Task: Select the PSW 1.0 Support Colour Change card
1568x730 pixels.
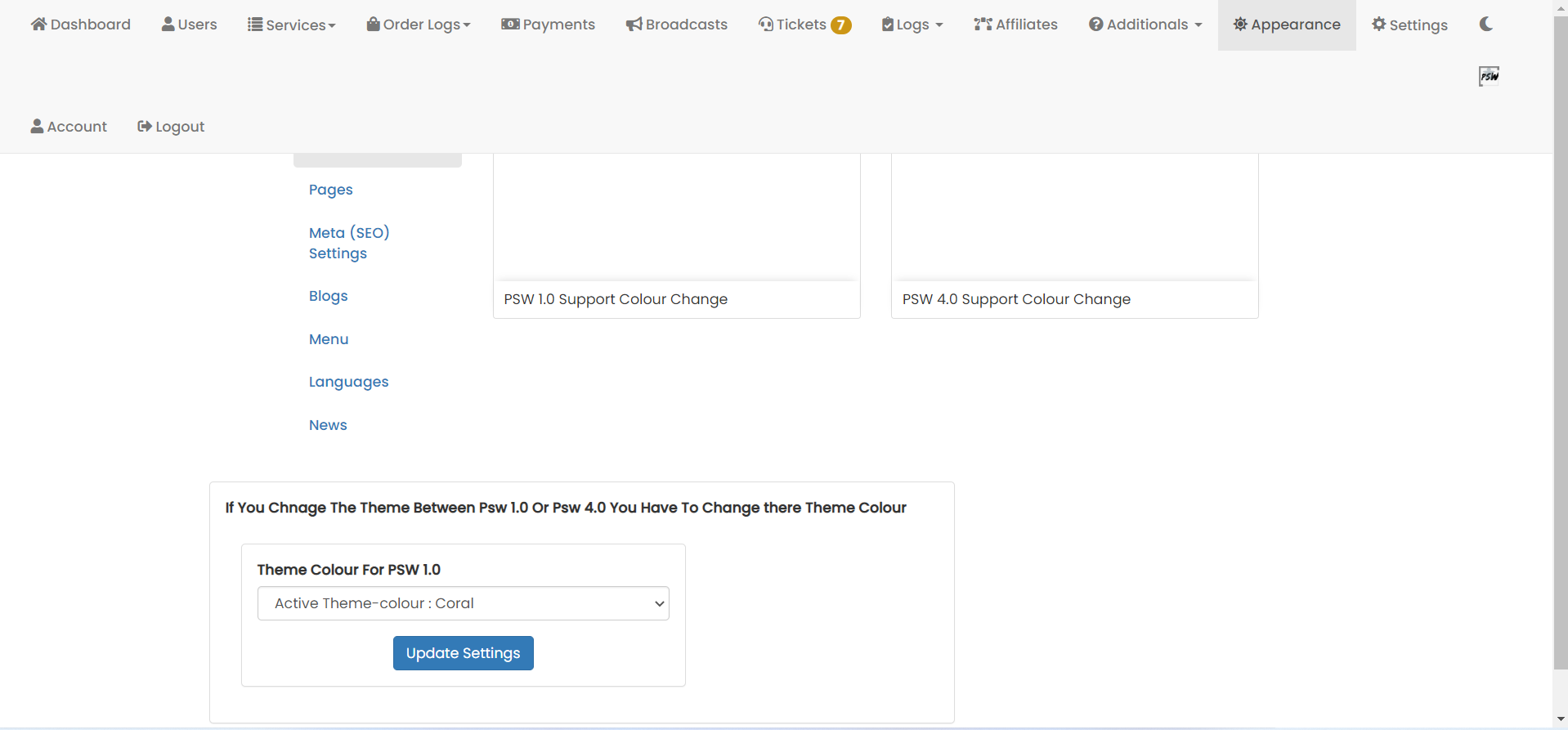Action: coord(677,235)
